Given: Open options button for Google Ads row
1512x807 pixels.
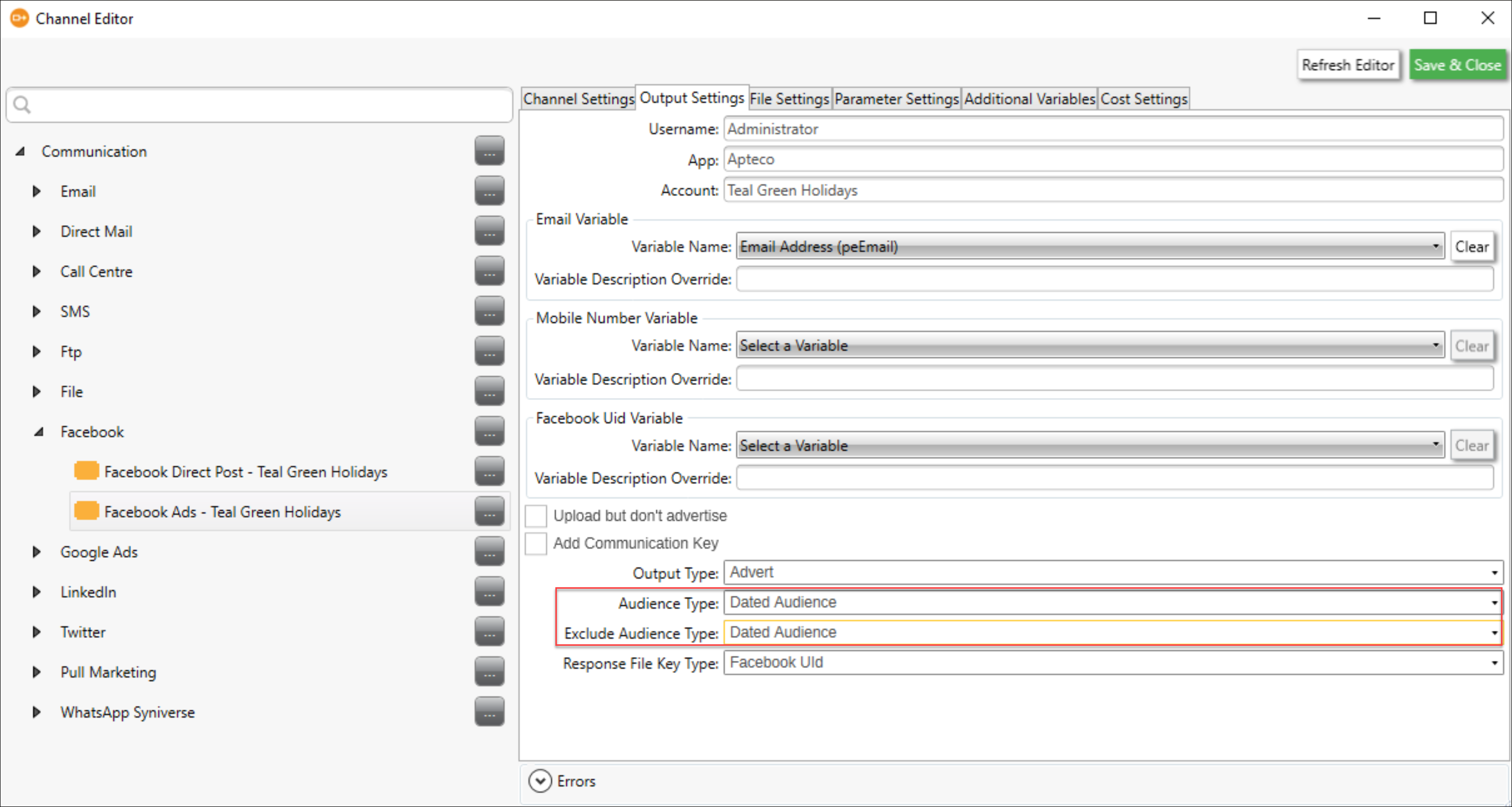Looking at the screenshot, I should tap(489, 552).
